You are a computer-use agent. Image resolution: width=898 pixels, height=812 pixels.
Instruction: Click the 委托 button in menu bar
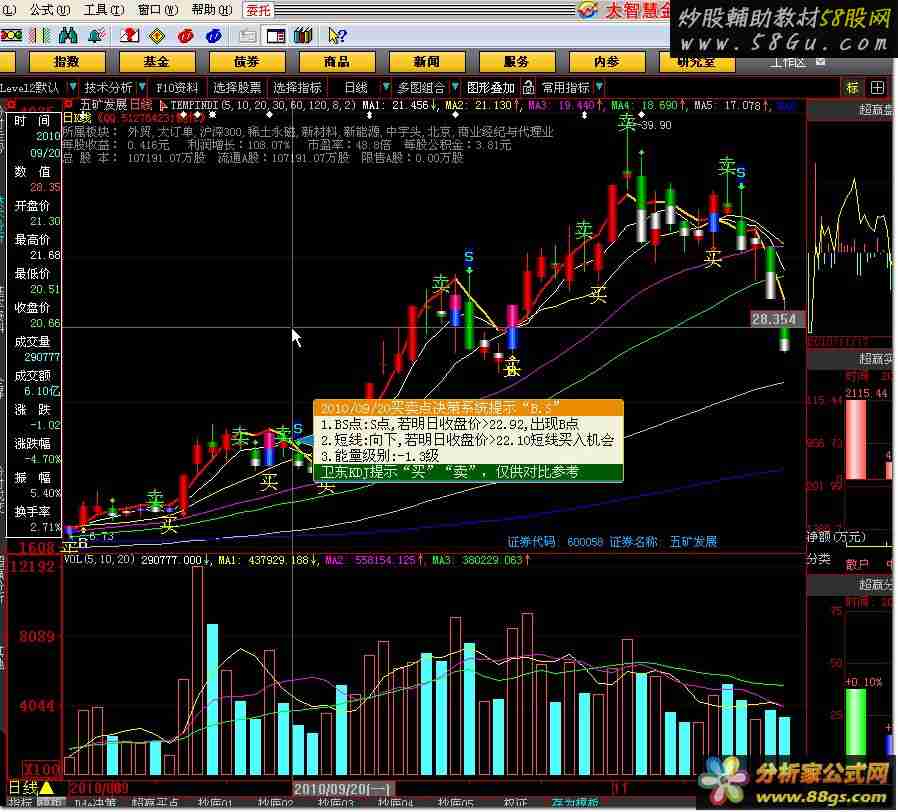(x=258, y=10)
